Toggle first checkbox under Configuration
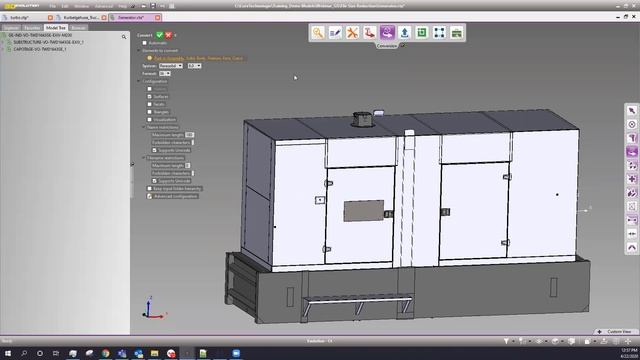 (x=149, y=89)
